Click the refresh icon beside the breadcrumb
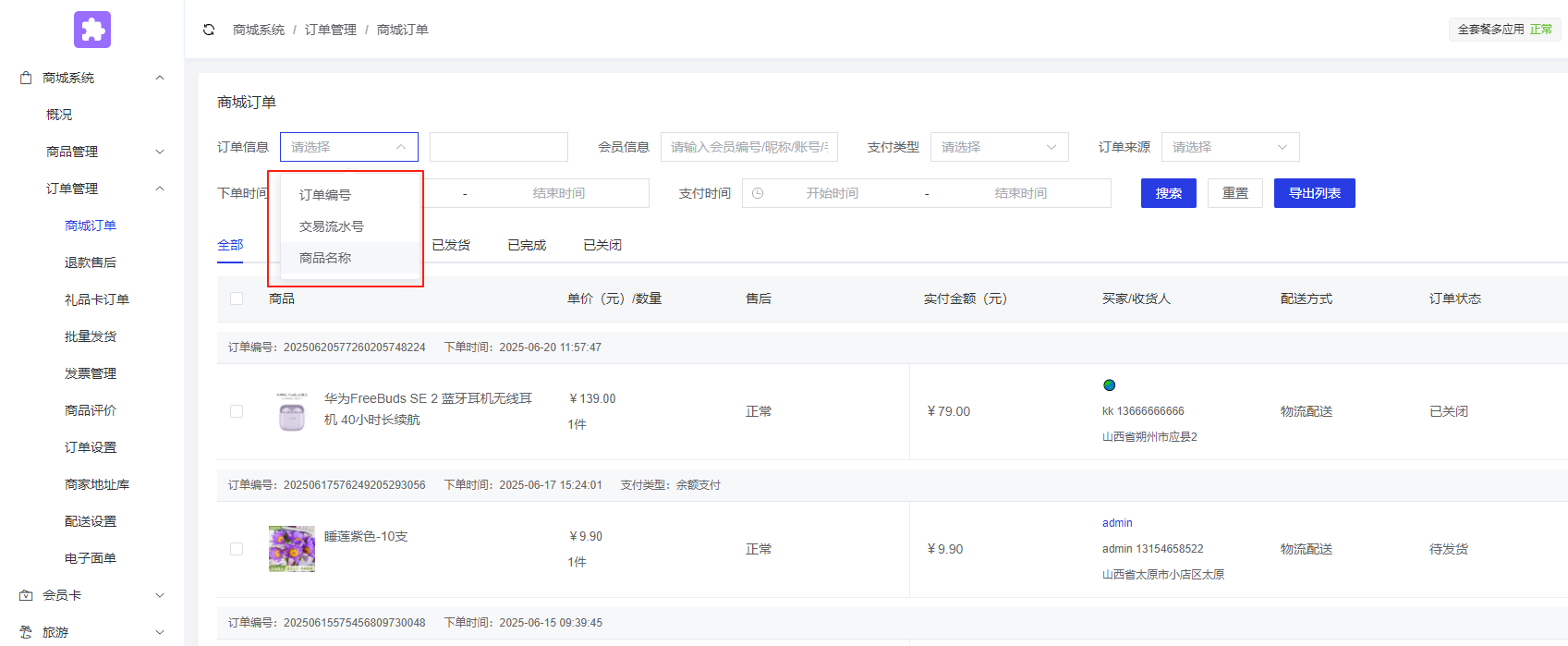This screenshot has width=1568, height=646. coord(209,30)
